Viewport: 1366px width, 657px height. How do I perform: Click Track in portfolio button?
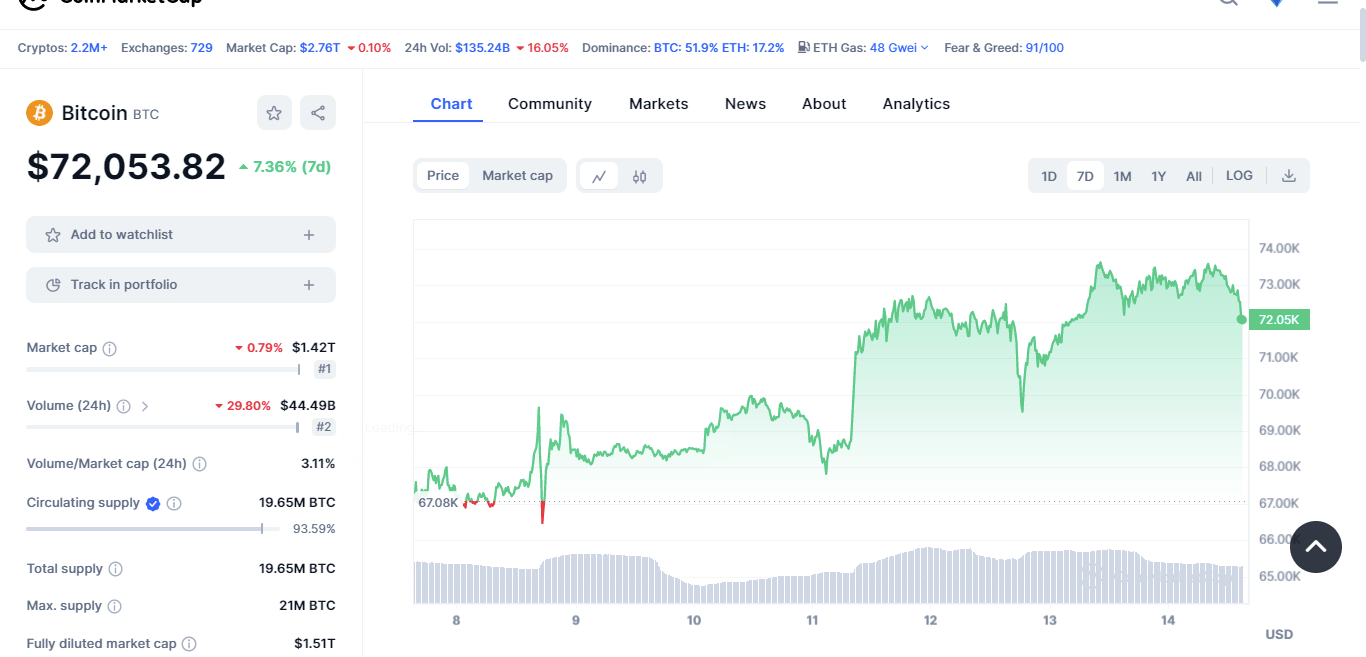[181, 285]
